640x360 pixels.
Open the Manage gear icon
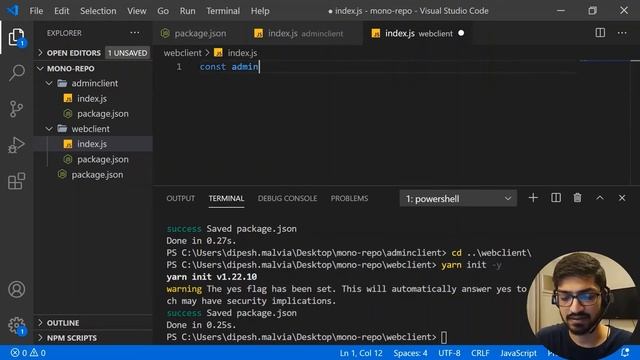(16, 325)
